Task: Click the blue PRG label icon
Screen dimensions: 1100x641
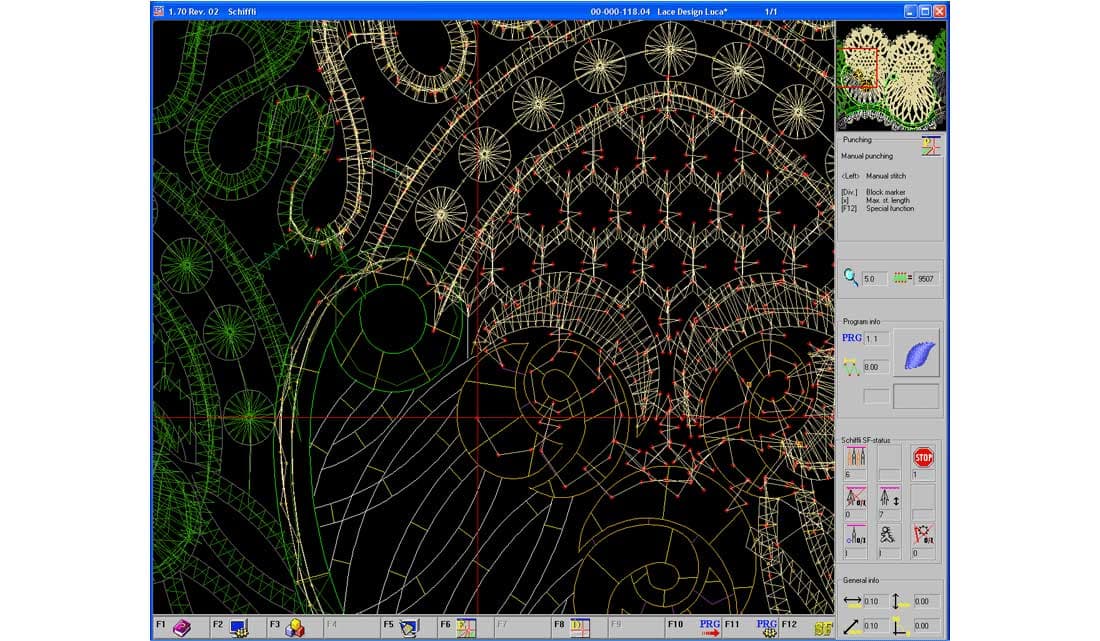Action: [852, 338]
